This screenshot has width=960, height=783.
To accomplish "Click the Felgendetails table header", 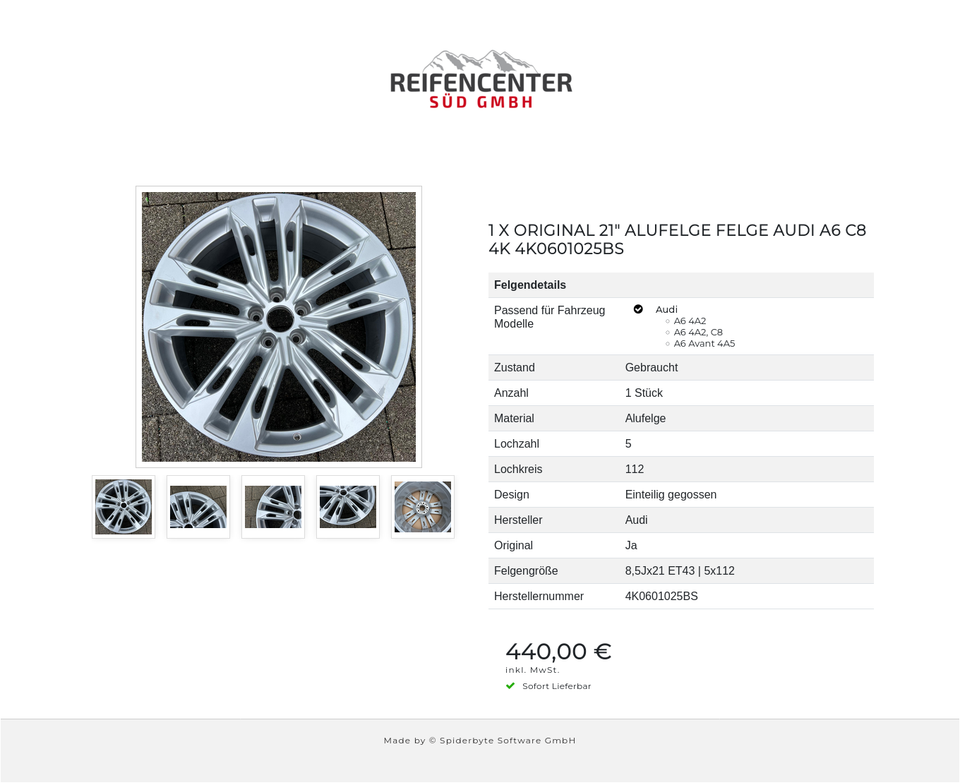I will tap(681, 285).
